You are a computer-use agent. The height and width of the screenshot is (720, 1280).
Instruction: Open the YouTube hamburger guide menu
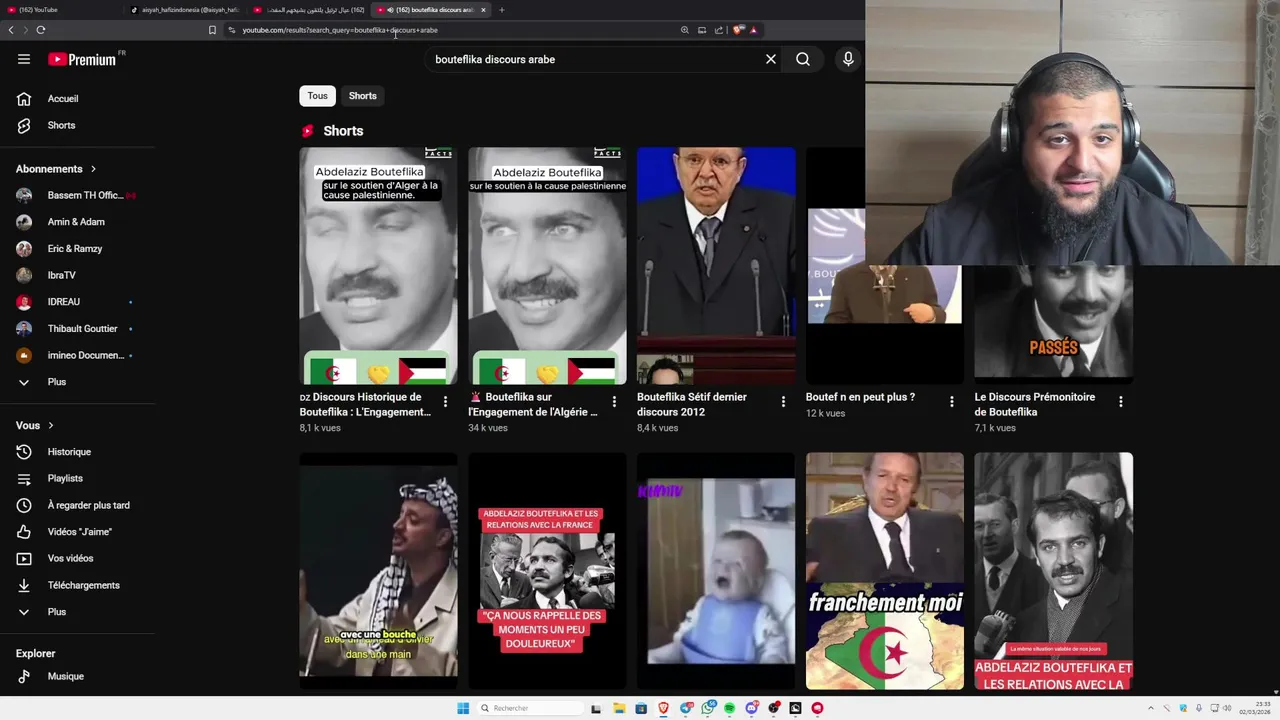(x=24, y=59)
